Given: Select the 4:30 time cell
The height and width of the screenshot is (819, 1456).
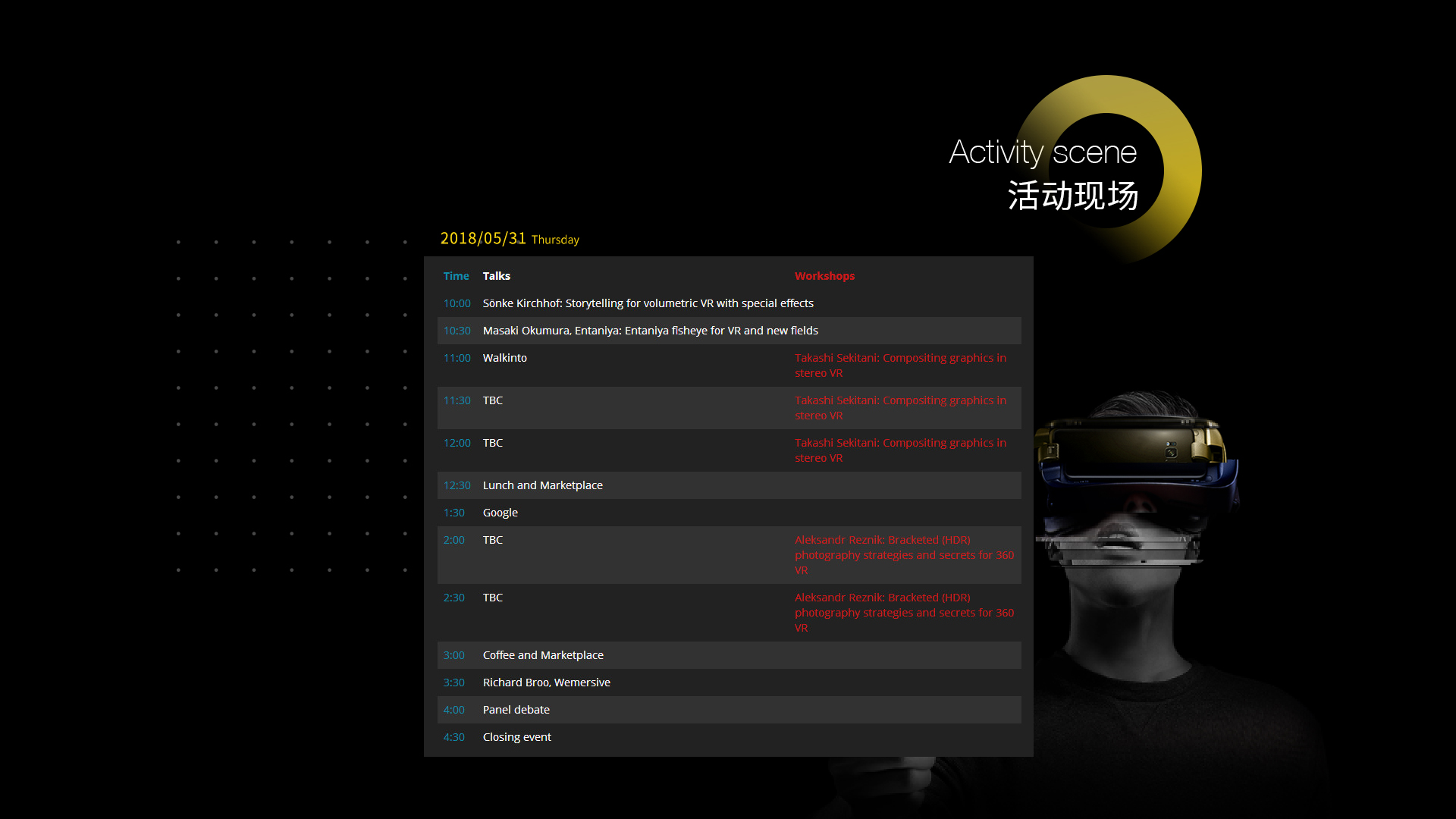Looking at the screenshot, I should tap(454, 737).
